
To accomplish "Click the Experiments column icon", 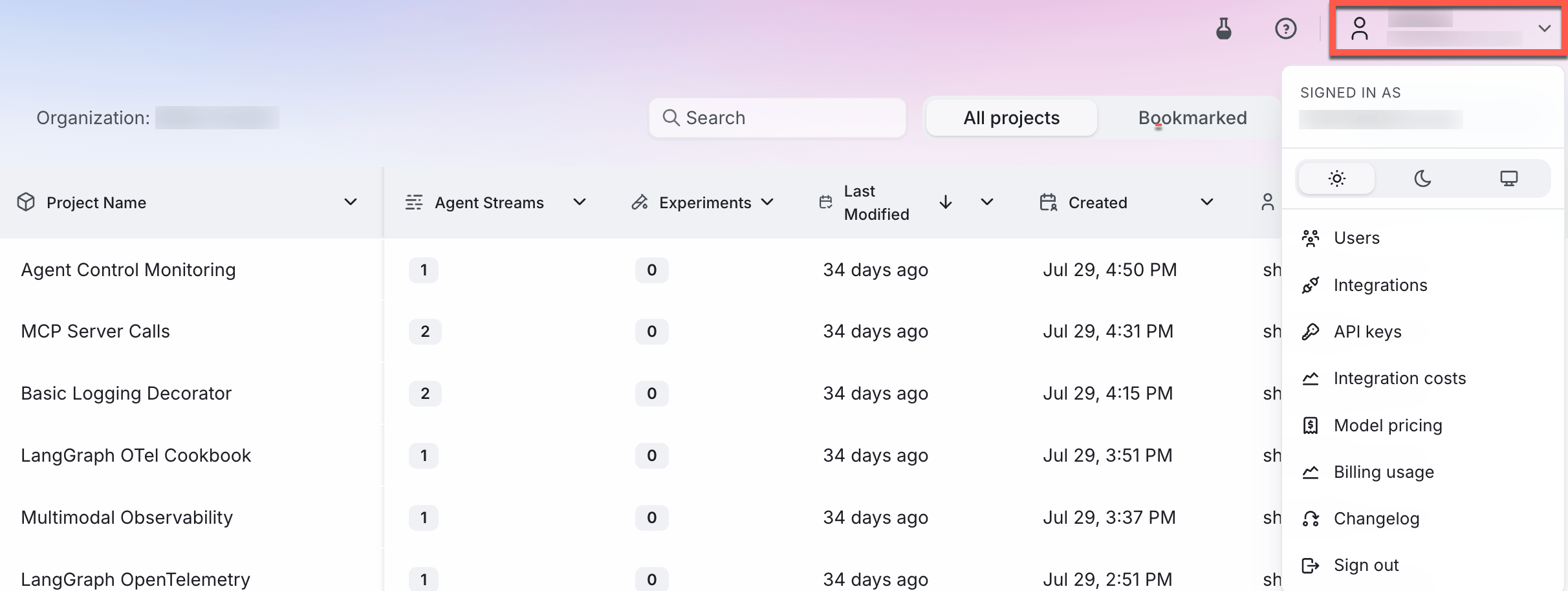I will click(640, 202).
